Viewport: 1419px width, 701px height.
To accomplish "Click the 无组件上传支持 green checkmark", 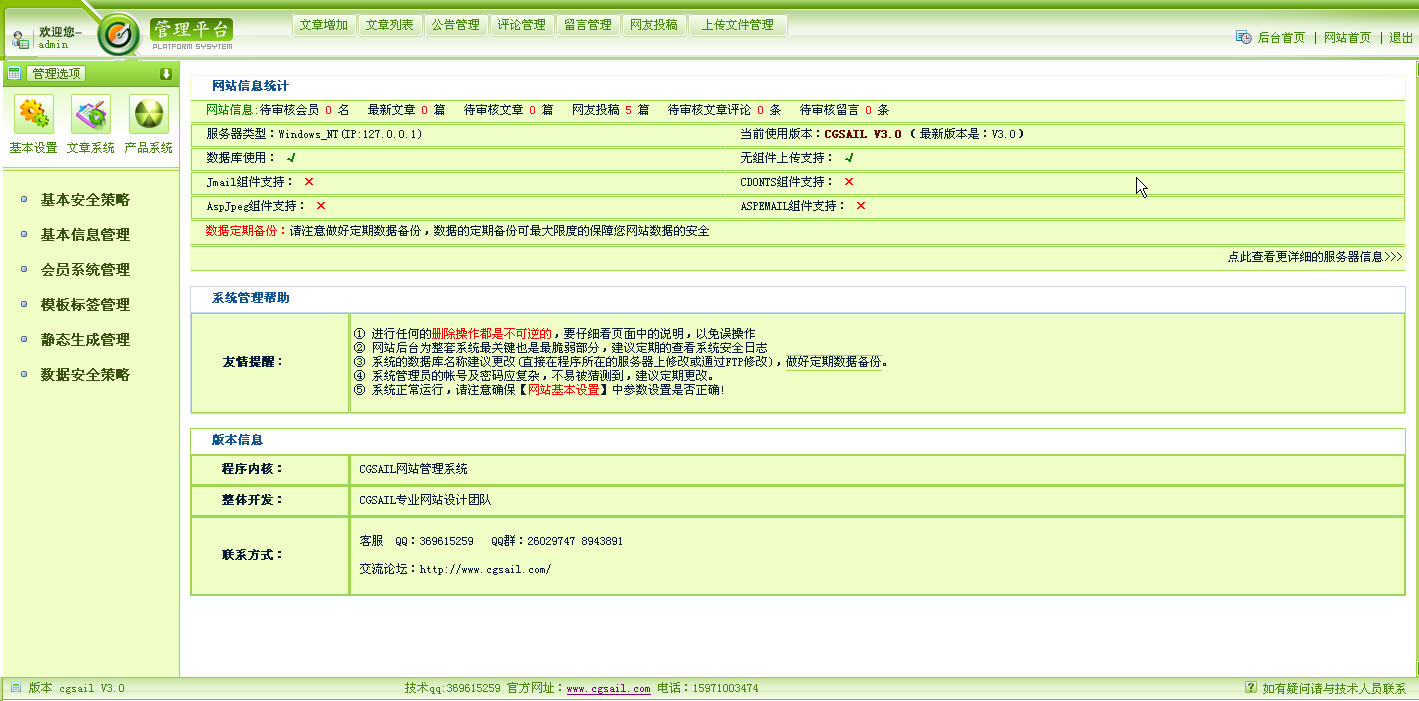I will pyautogui.click(x=849, y=158).
